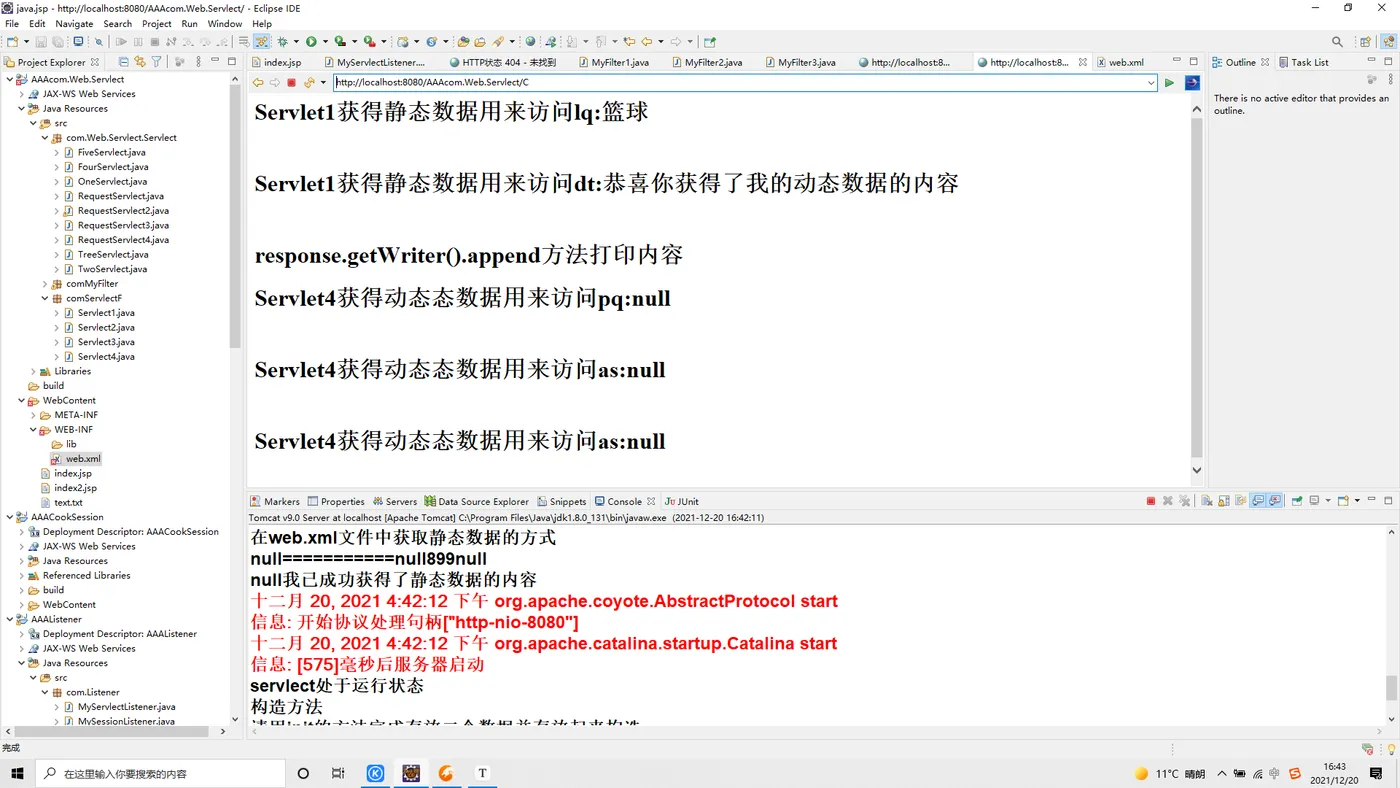
Task: Click the Open Perspective icon
Action: 1365,42
